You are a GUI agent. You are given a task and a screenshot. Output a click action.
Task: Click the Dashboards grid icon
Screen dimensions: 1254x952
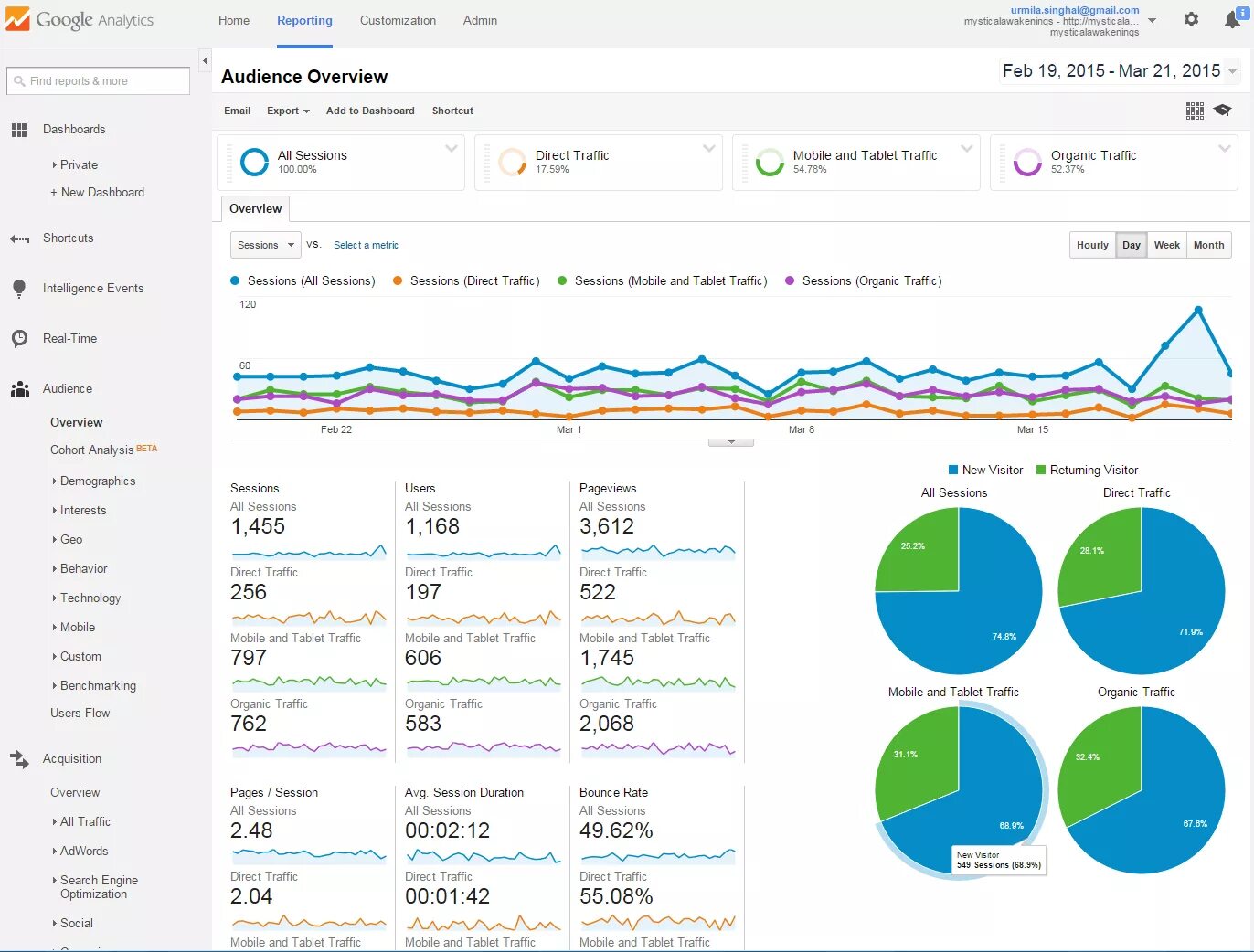coord(19,130)
